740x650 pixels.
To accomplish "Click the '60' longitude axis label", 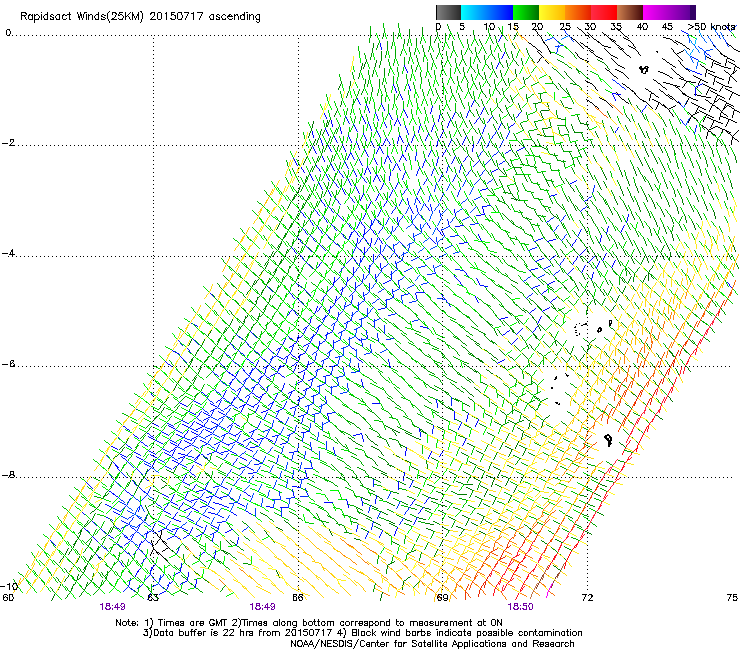I will coord(8,598).
